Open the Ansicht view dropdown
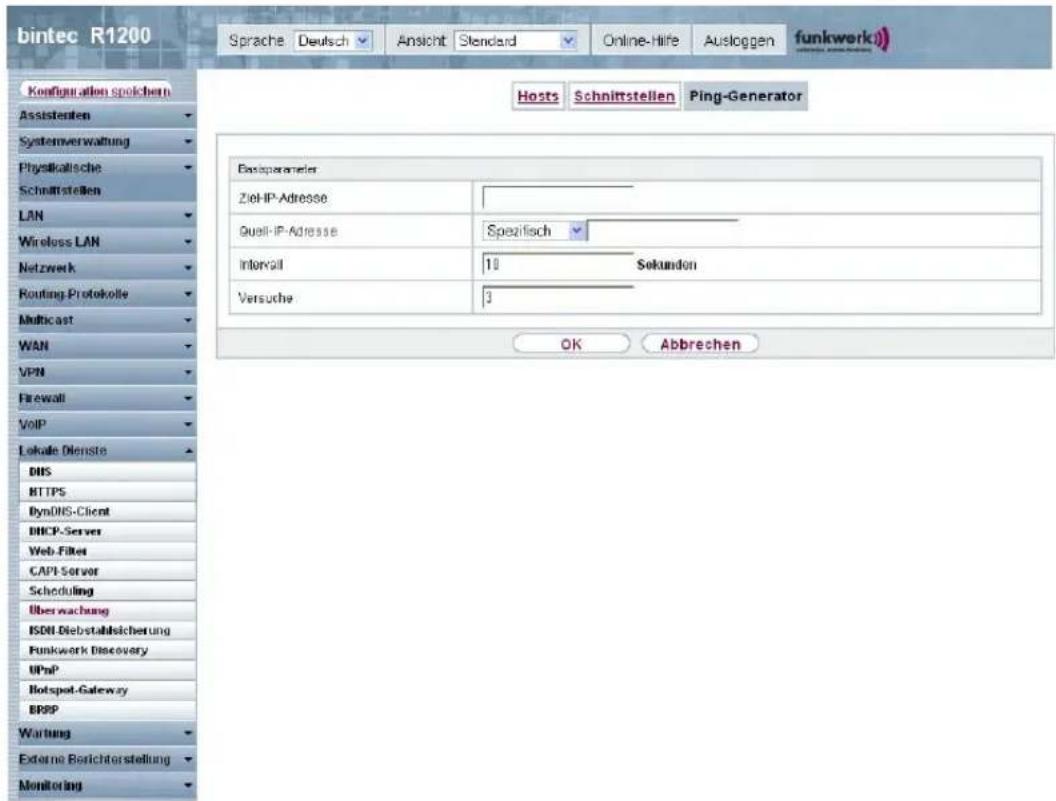This screenshot has height=801, width=1056. (x=517, y=41)
